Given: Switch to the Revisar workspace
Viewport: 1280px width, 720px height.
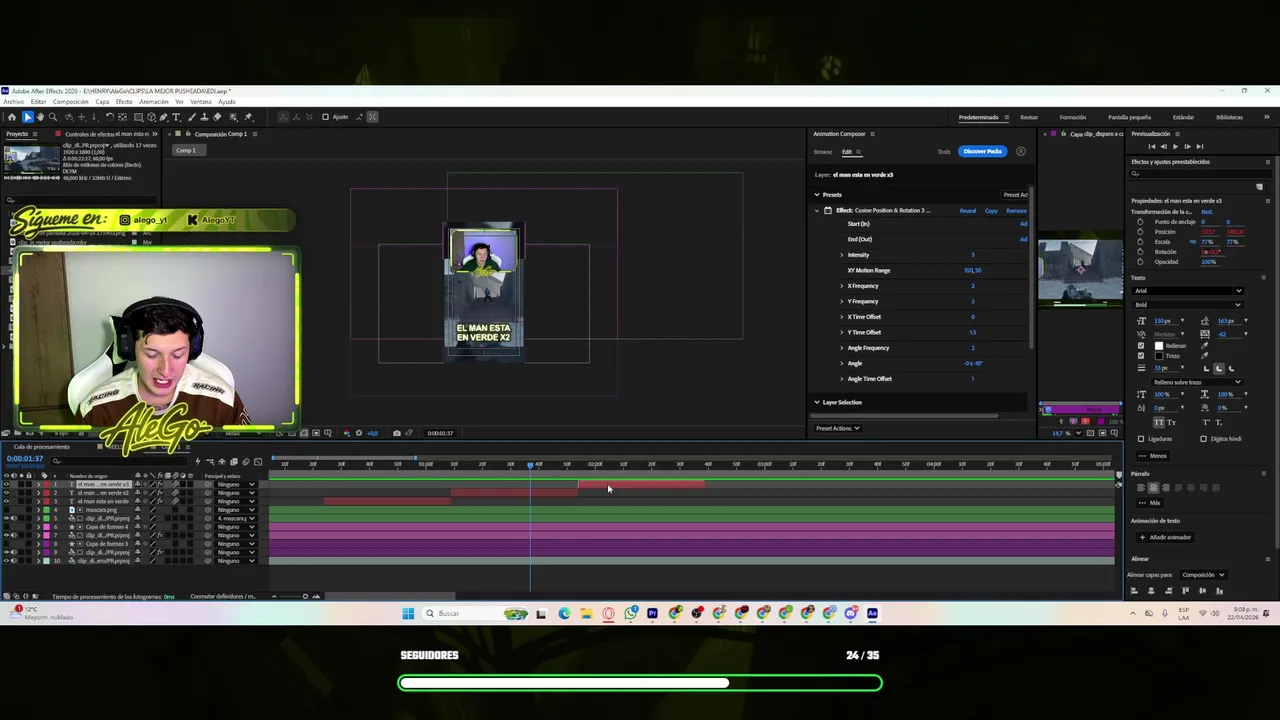Looking at the screenshot, I should coord(1029,117).
